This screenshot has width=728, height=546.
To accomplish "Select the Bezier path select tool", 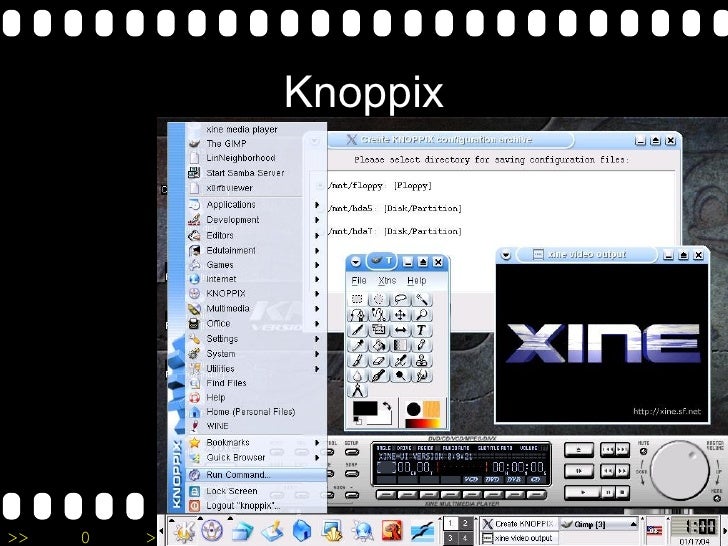I will point(357,315).
